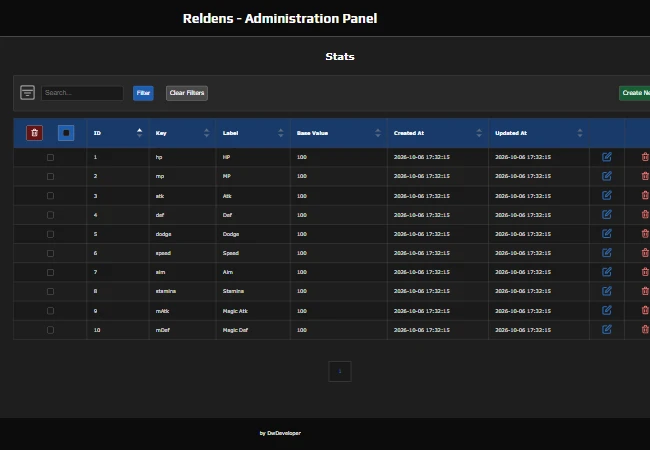Check the checkbox for row ID 1
This screenshot has width=650, height=450.
coord(50,157)
